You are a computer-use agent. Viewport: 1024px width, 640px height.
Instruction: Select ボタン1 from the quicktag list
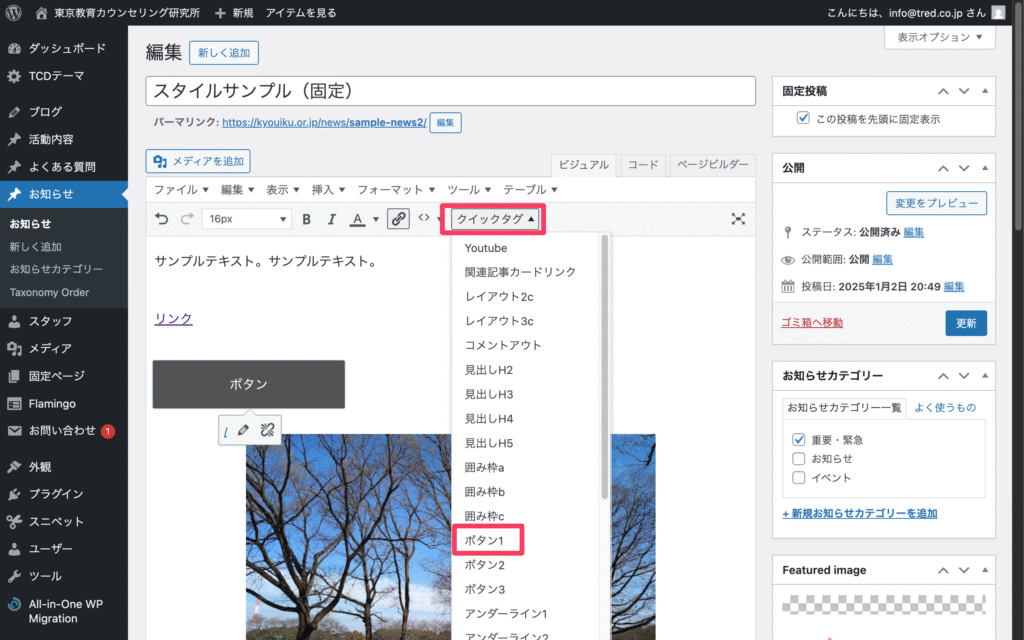pyautogui.click(x=485, y=540)
